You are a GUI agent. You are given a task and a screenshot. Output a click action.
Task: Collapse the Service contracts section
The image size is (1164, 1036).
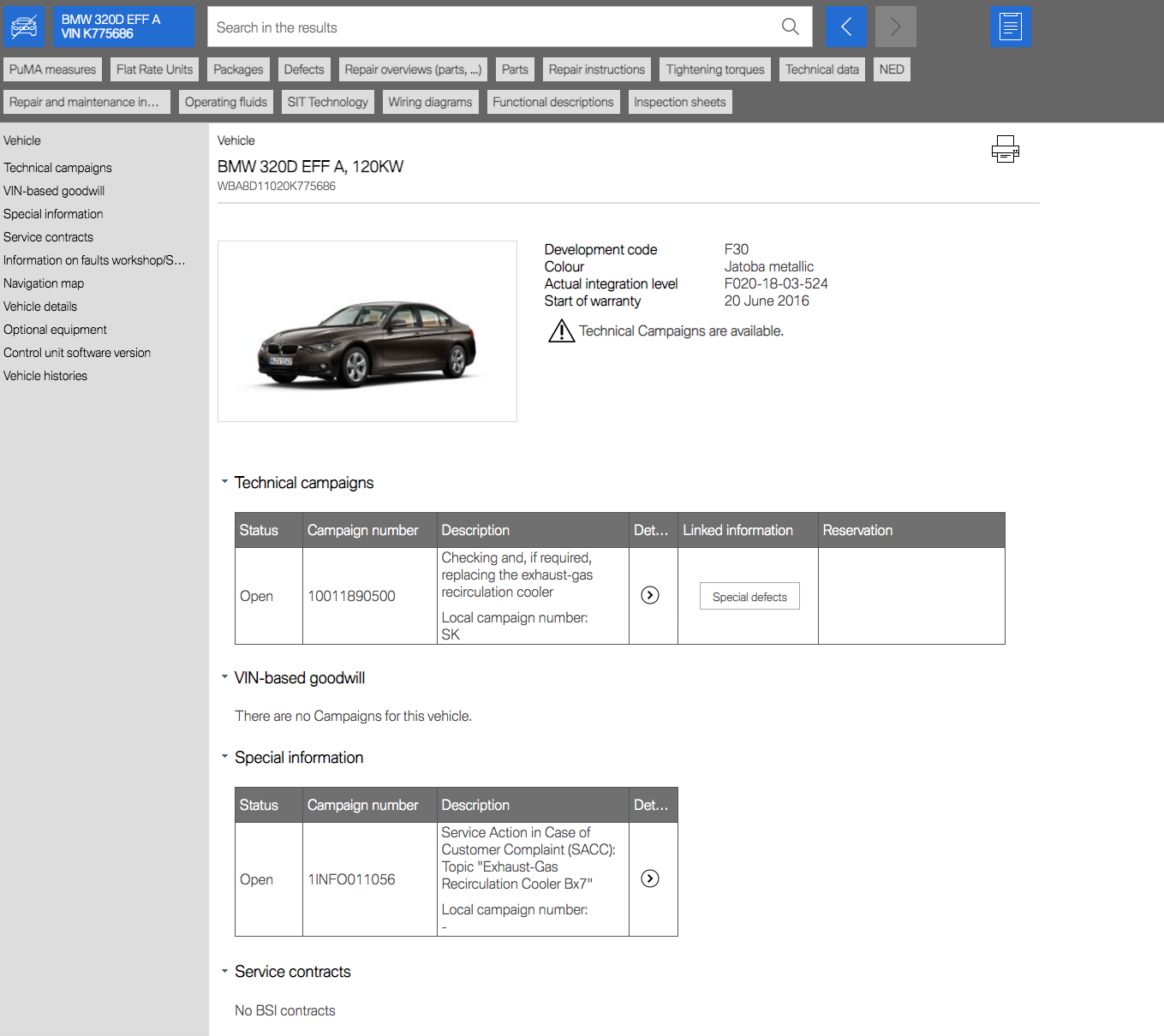[224, 971]
